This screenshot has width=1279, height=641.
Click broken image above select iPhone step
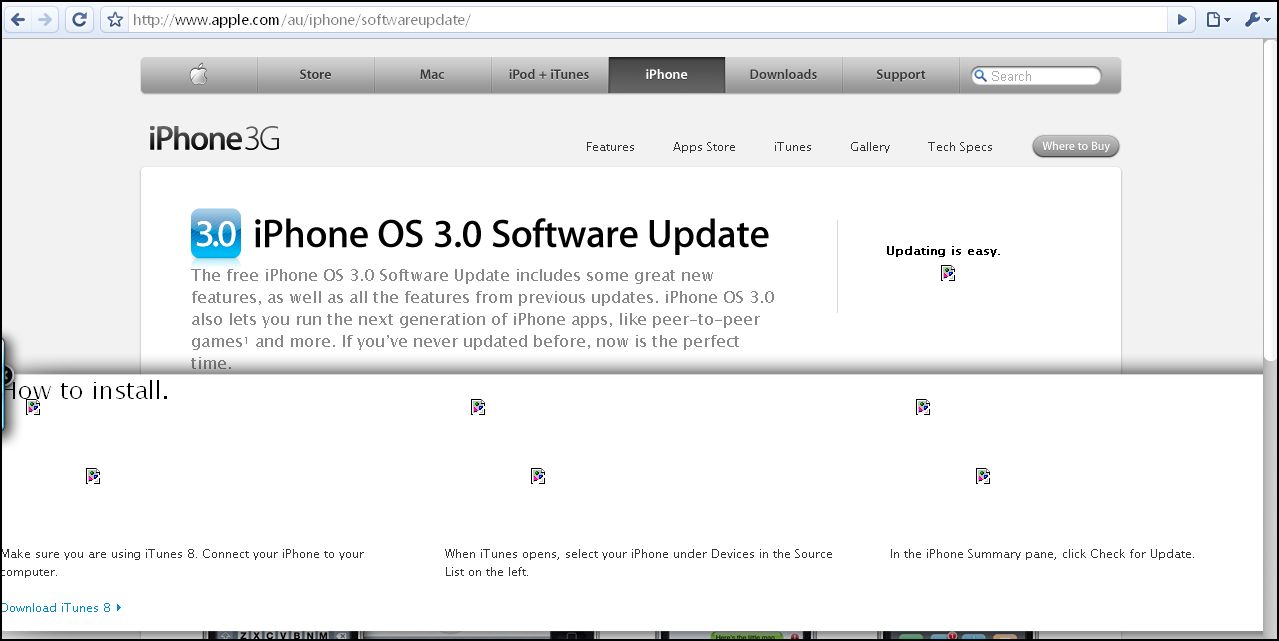tap(538, 476)
